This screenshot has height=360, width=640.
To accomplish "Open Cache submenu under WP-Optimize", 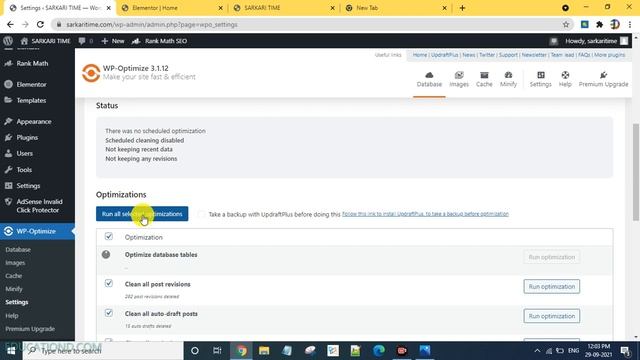I will click(x=13, y=276).
